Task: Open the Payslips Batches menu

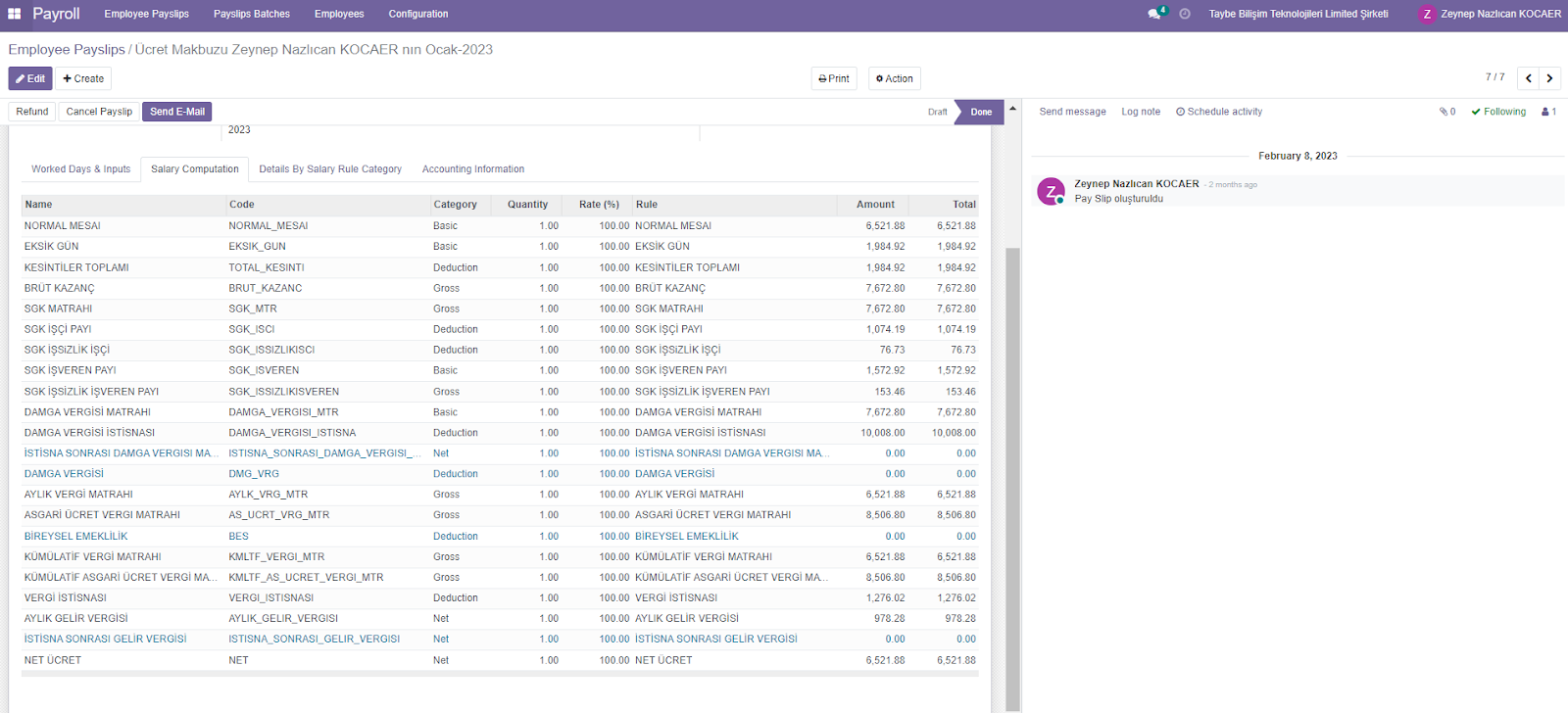Action: (252, 14)
